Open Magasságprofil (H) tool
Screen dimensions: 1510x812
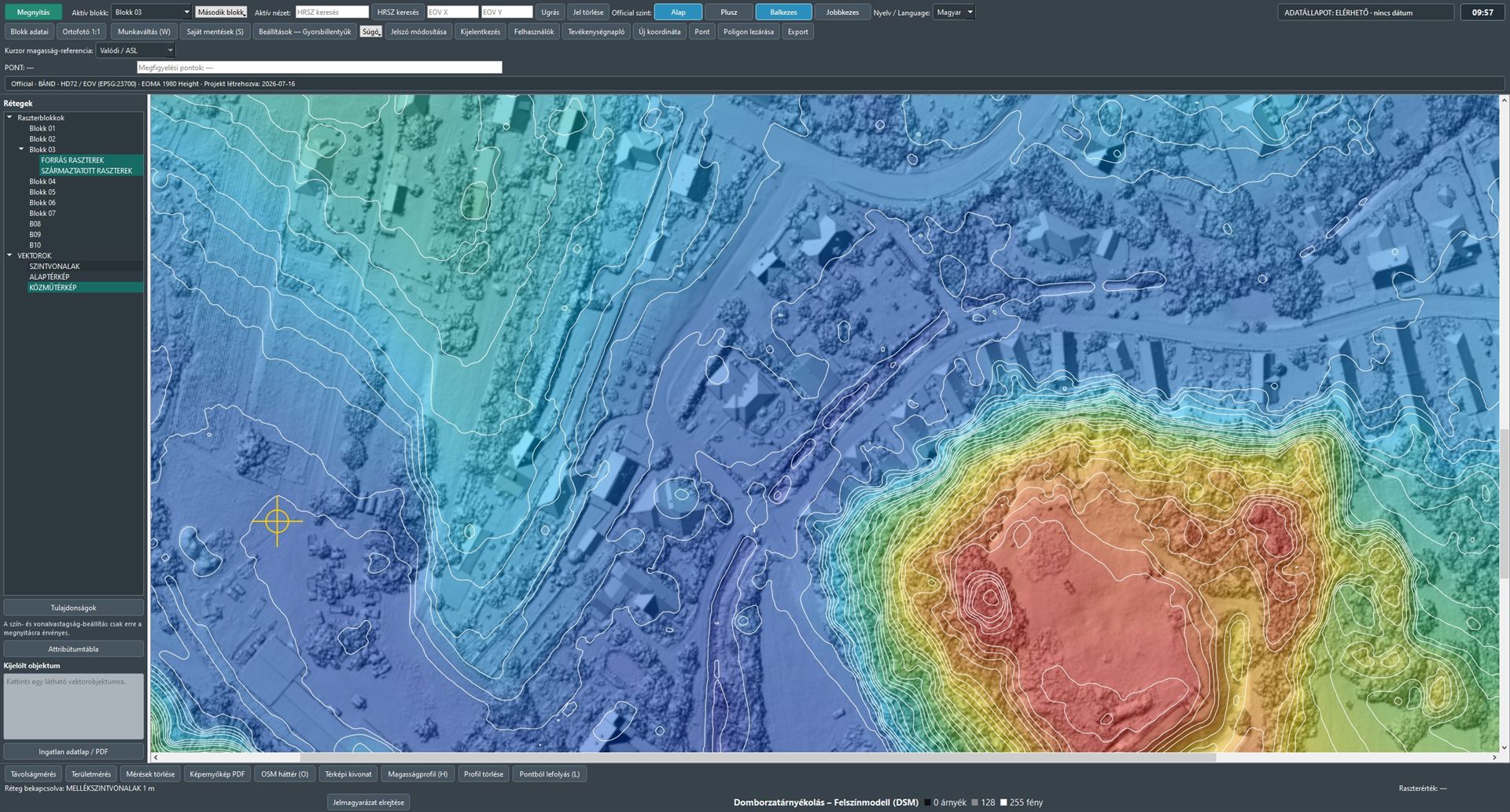tap(418, 774)
